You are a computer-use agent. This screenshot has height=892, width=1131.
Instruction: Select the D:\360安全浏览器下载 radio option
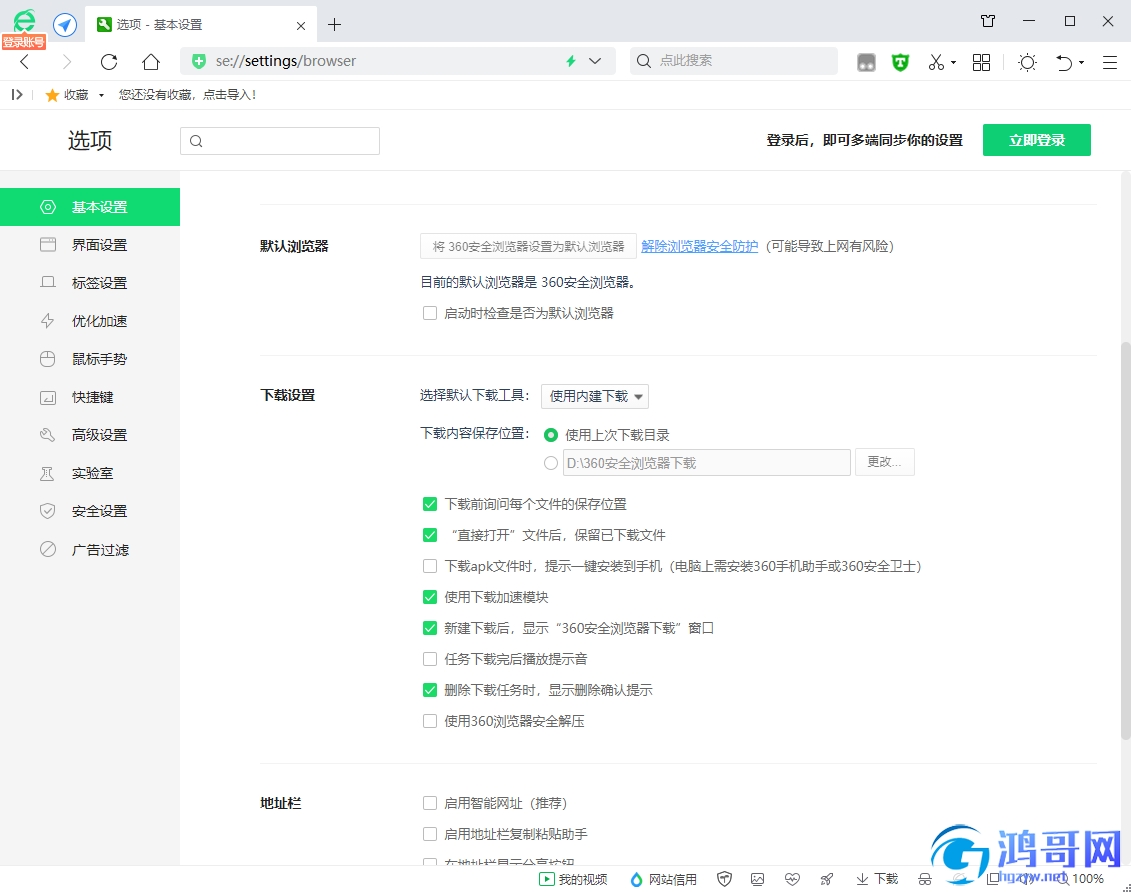click(551, 463)
